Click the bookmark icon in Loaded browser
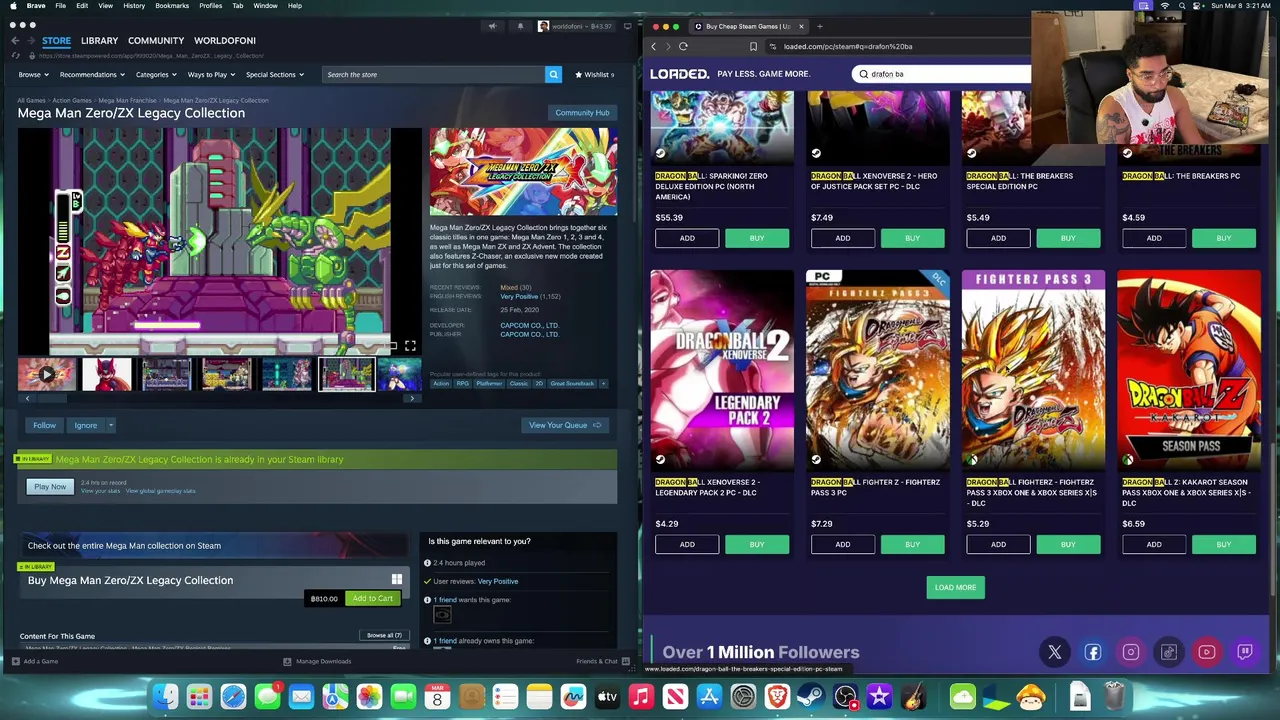 pyautogui.click(x=753, y=46)
